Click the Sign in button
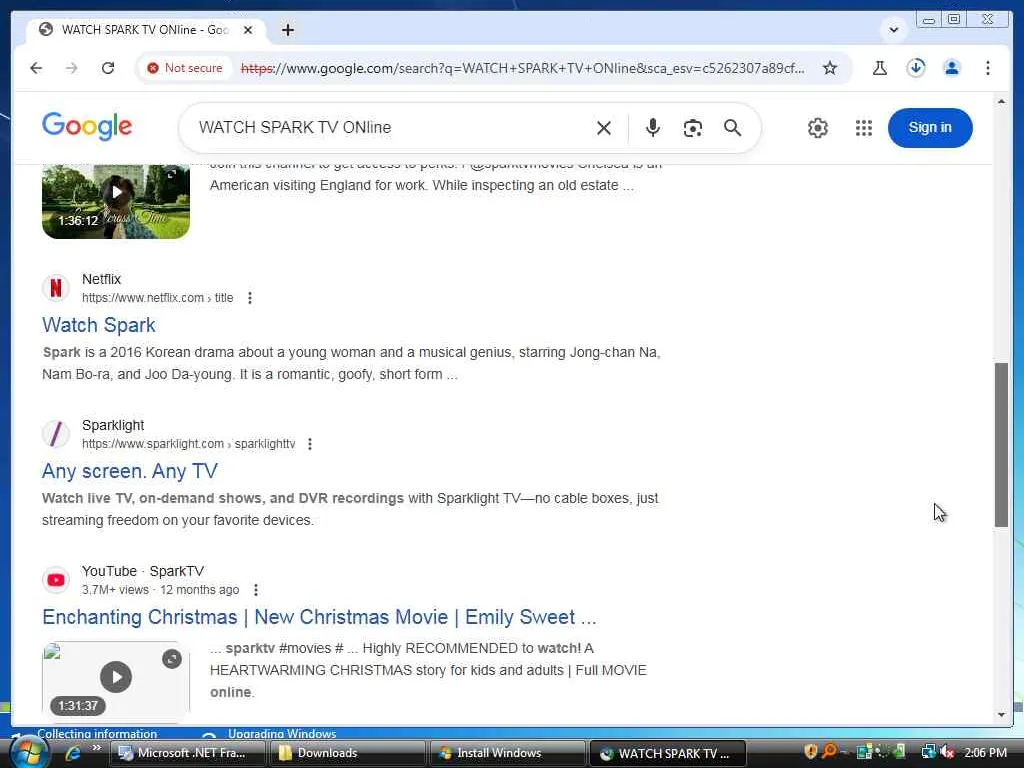The width and height of the screenshot is (1024, 768). tap(930, 128)
